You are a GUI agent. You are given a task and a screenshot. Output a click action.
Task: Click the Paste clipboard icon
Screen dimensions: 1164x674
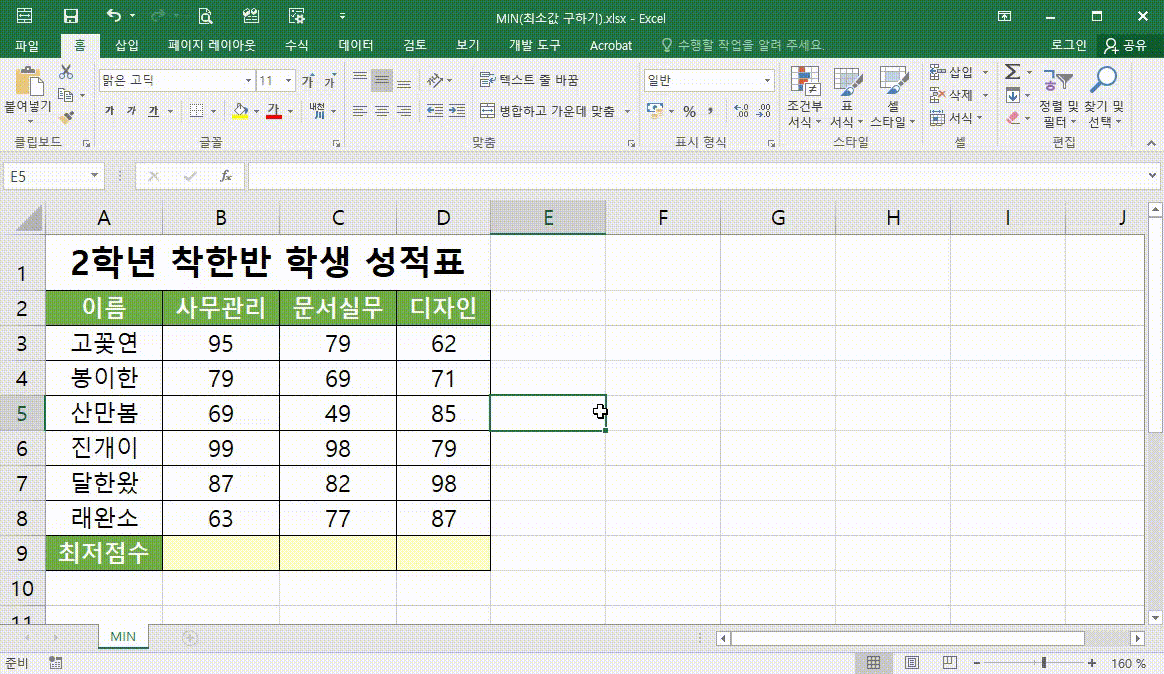28,81
